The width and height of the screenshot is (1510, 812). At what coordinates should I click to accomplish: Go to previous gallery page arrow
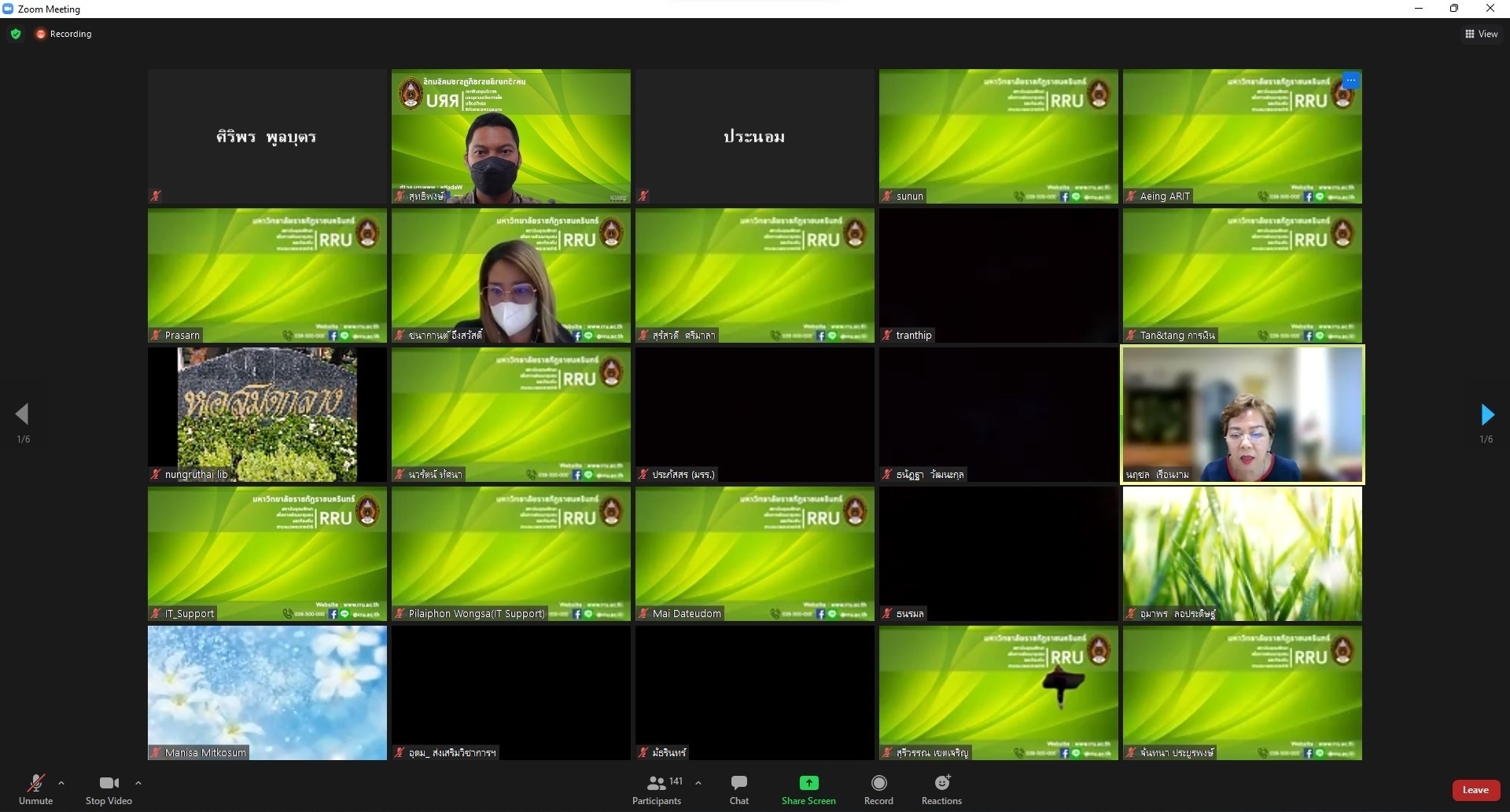point(22,414)
